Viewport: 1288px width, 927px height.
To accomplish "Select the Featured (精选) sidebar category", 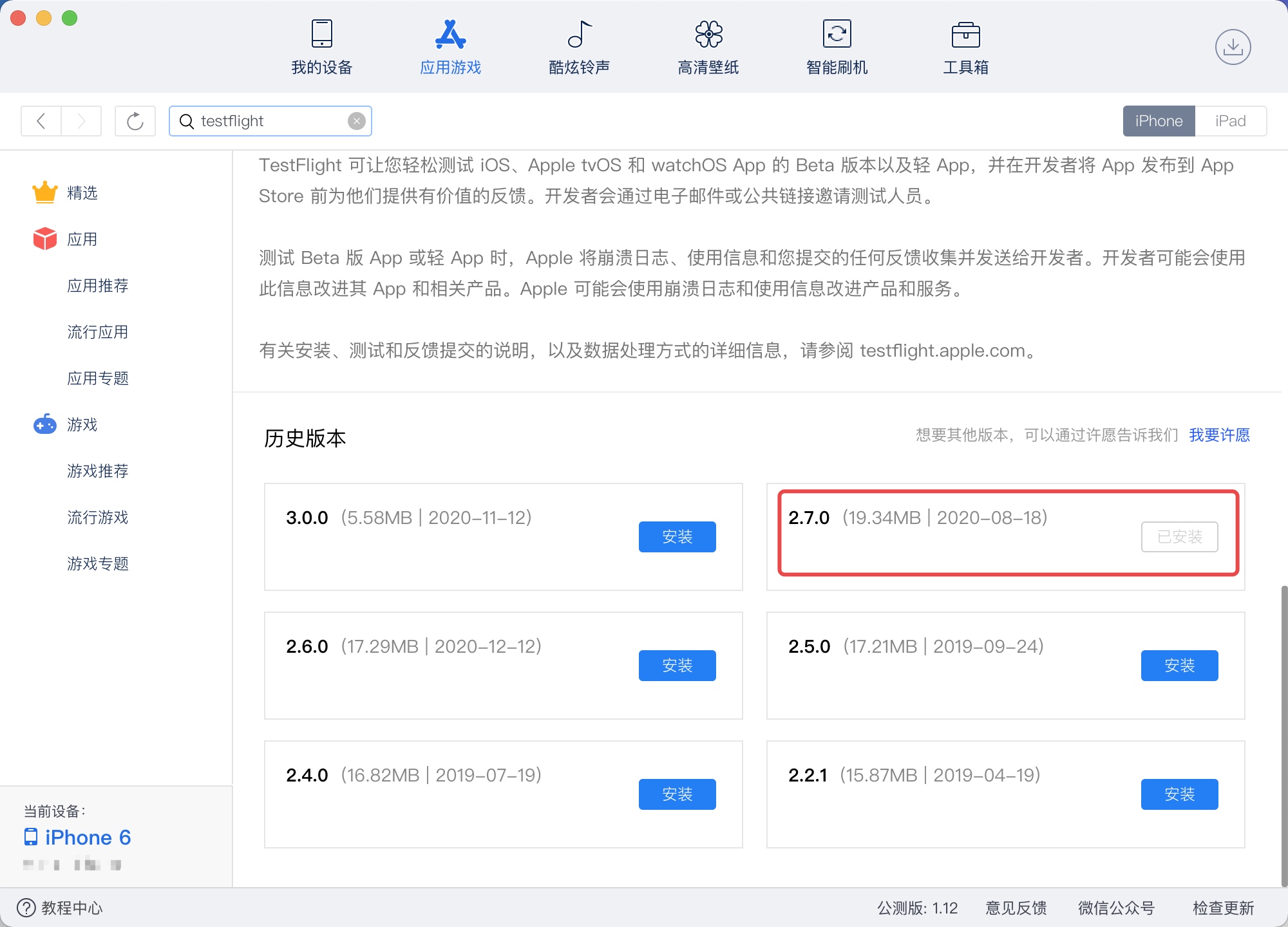I will tap(82, 193).
